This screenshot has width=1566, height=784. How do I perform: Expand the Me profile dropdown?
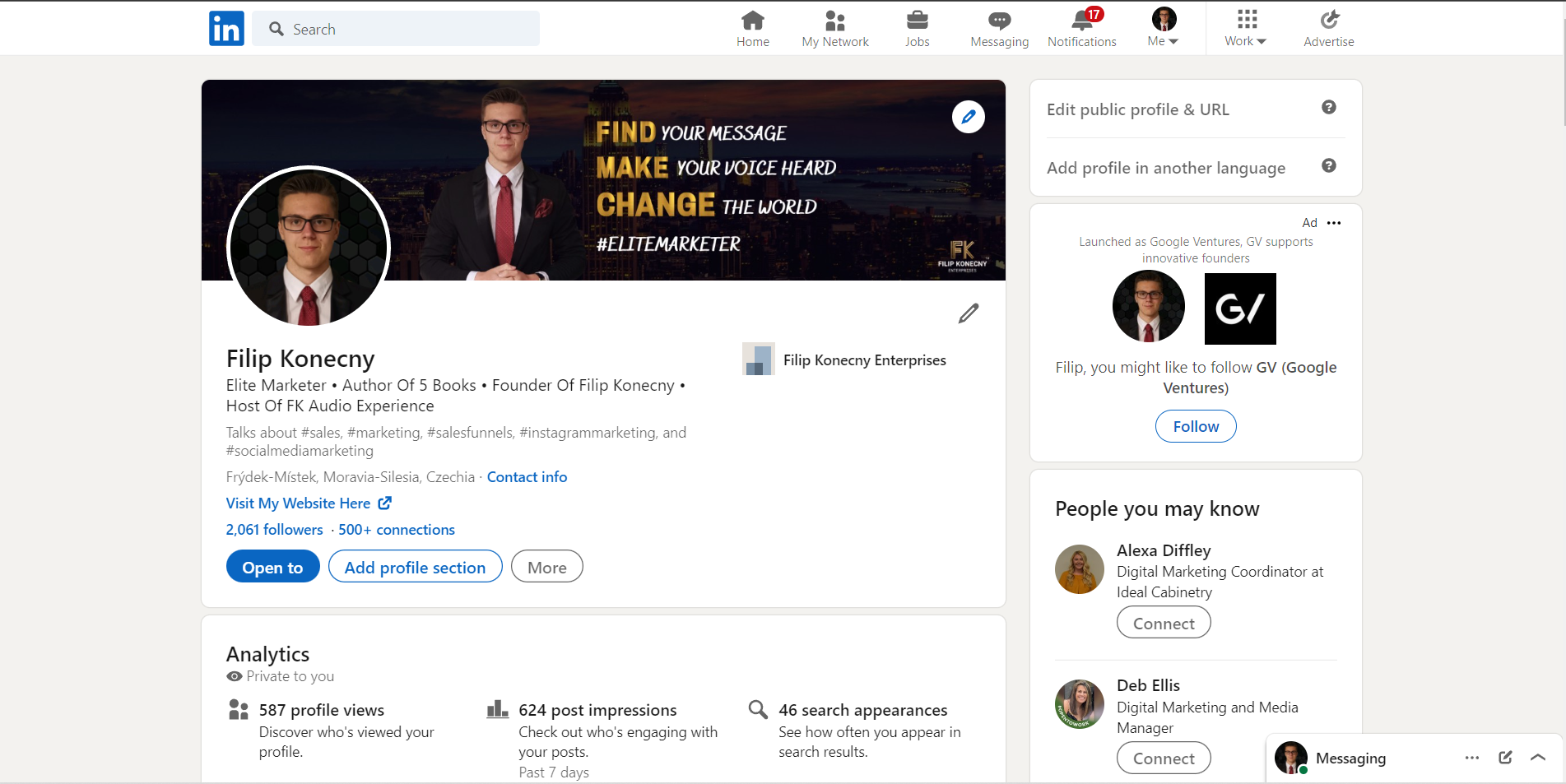(1161, 27)
